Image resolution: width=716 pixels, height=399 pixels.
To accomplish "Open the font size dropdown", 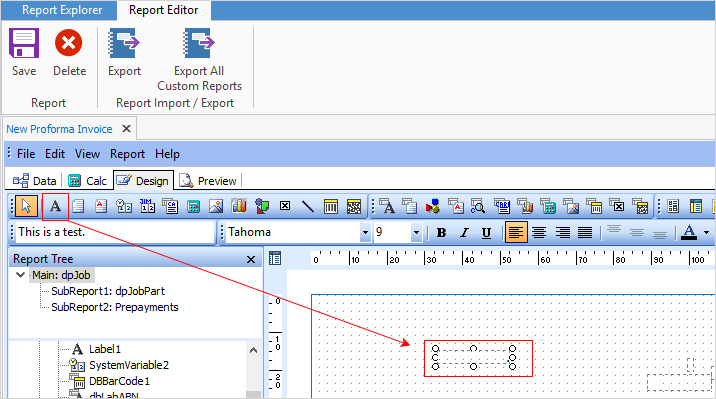I will pos(416,232).
